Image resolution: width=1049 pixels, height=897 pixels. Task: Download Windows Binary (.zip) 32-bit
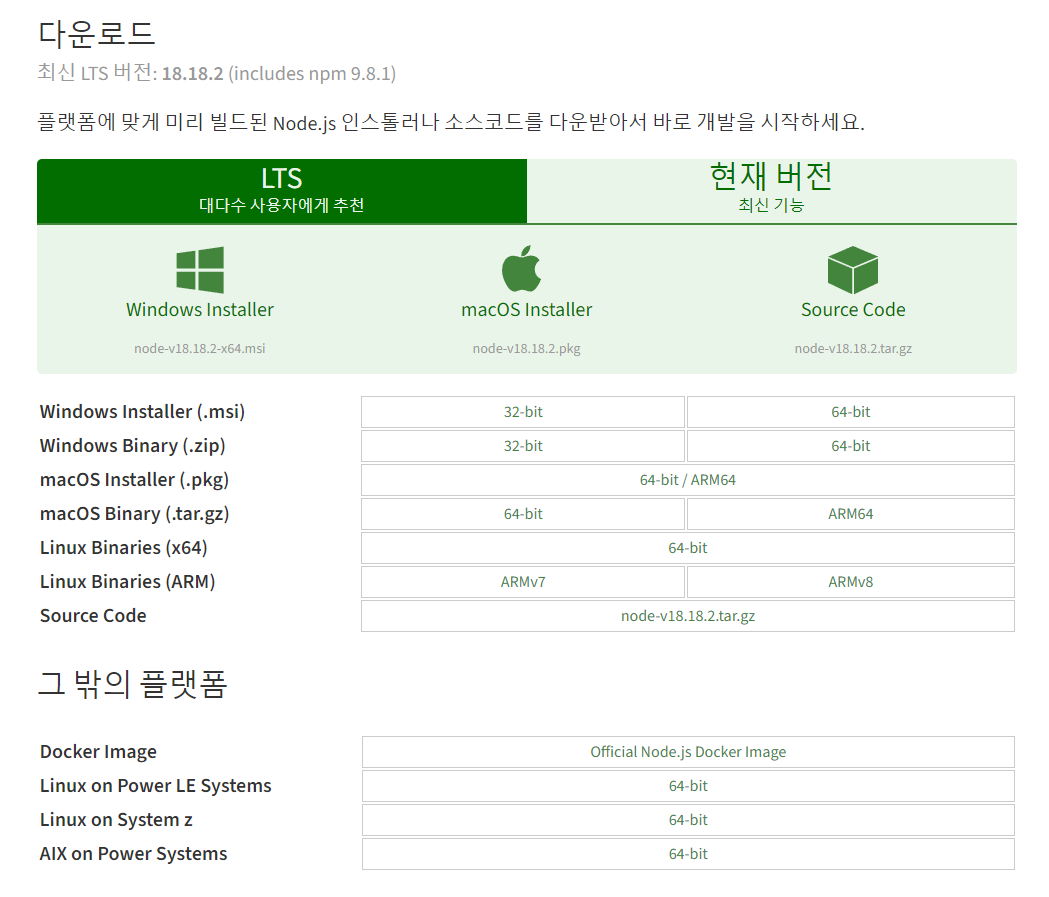523,446
